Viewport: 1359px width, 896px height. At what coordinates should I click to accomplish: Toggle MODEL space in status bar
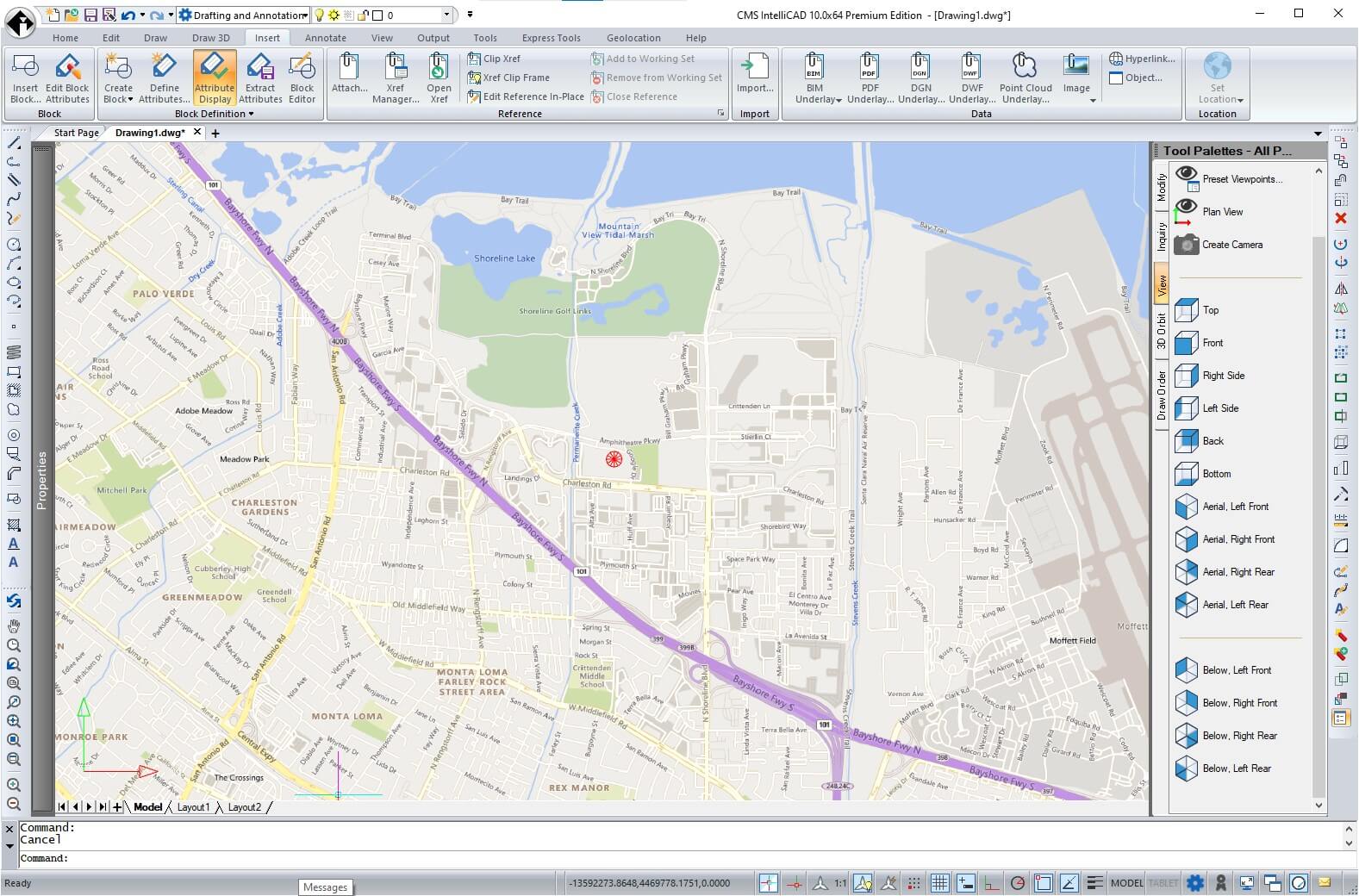1126,883
